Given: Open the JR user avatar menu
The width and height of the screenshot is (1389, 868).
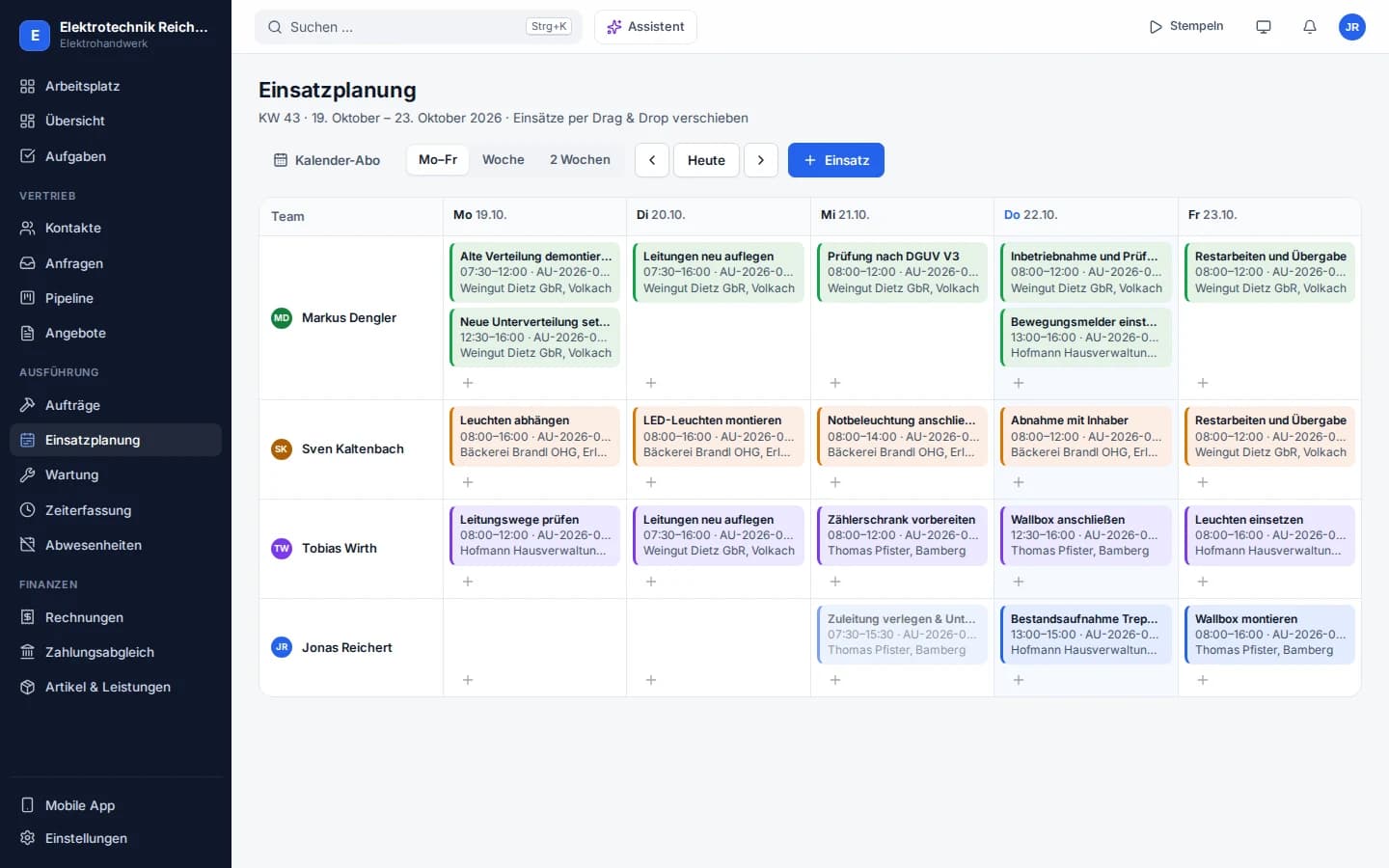Looking at the screenshot, I should (1352, 27).
